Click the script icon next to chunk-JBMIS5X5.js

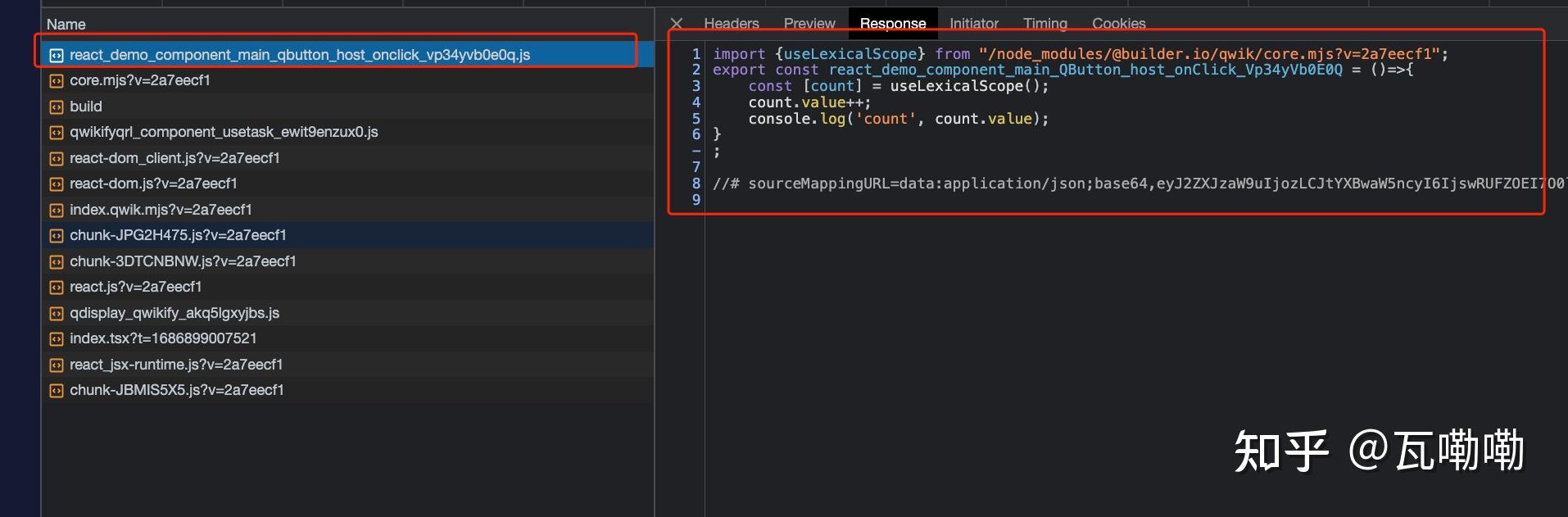click(x=56, y=391)
